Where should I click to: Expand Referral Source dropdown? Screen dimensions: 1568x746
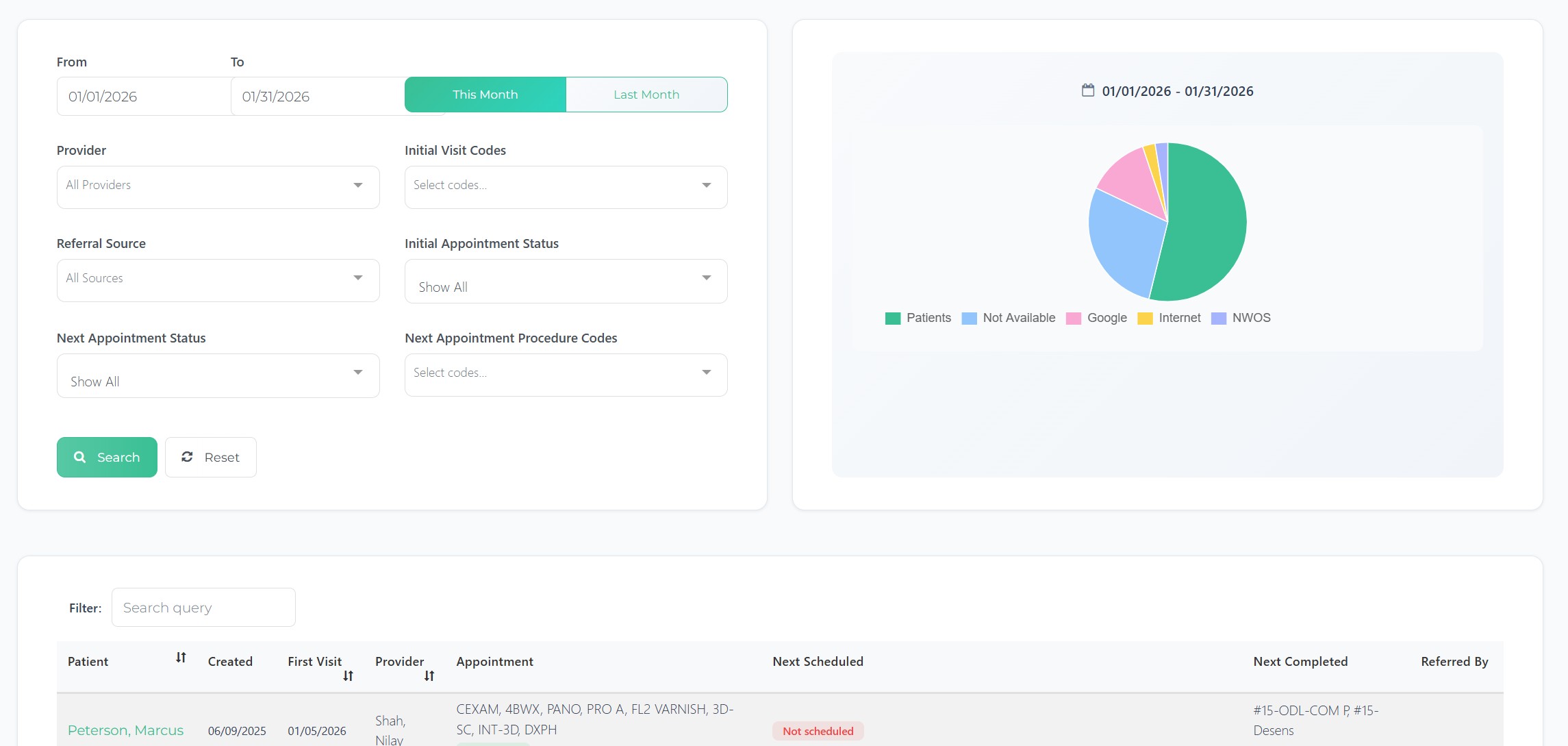point(218,279)
